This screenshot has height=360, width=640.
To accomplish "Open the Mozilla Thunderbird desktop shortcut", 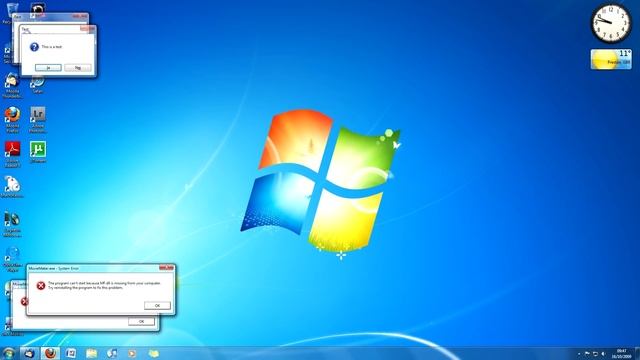I will pos(12,85).
